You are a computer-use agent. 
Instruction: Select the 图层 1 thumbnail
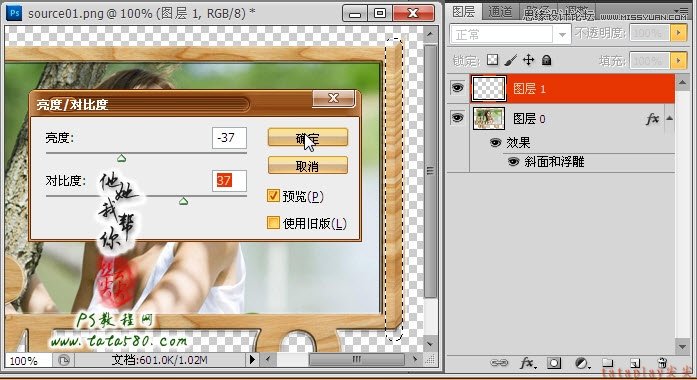coord(489,88)
